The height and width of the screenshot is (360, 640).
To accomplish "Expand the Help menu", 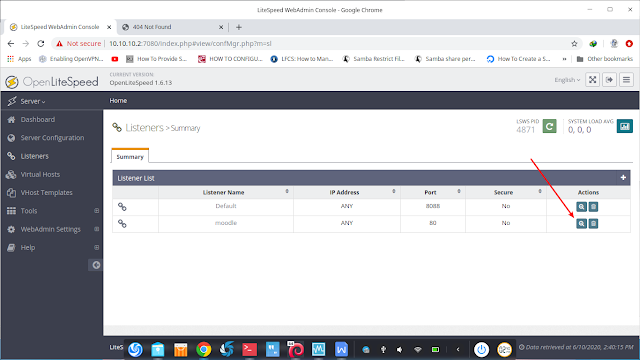I will click(x=96, y=247).
